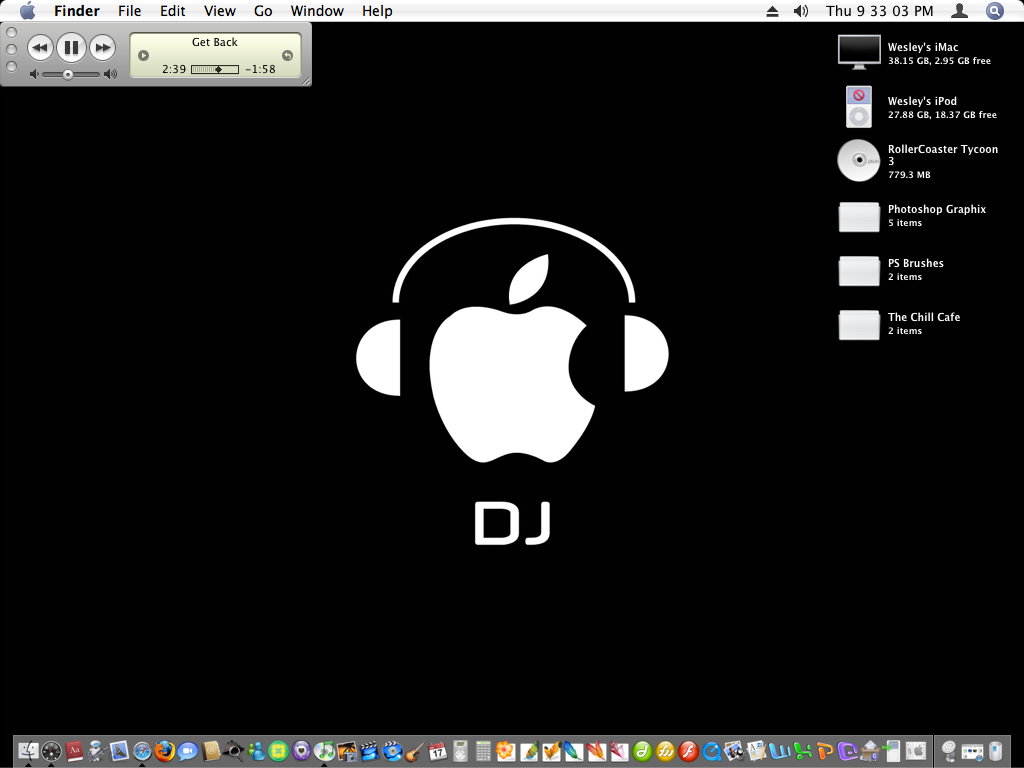
Task: Skip to the previous track in iTunes
Action: [40, 47]
